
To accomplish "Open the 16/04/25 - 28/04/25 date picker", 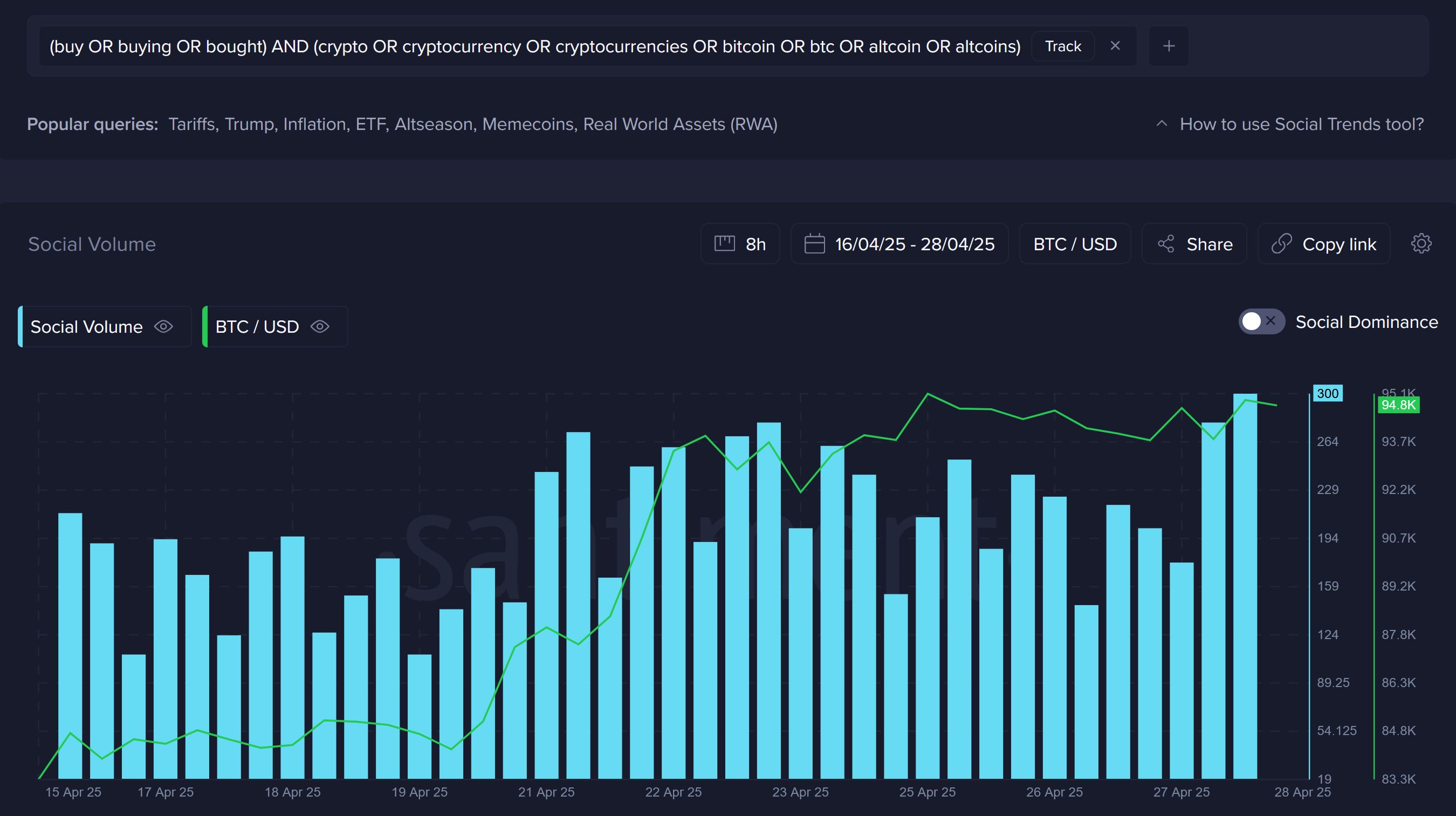I will pos(914,244).
